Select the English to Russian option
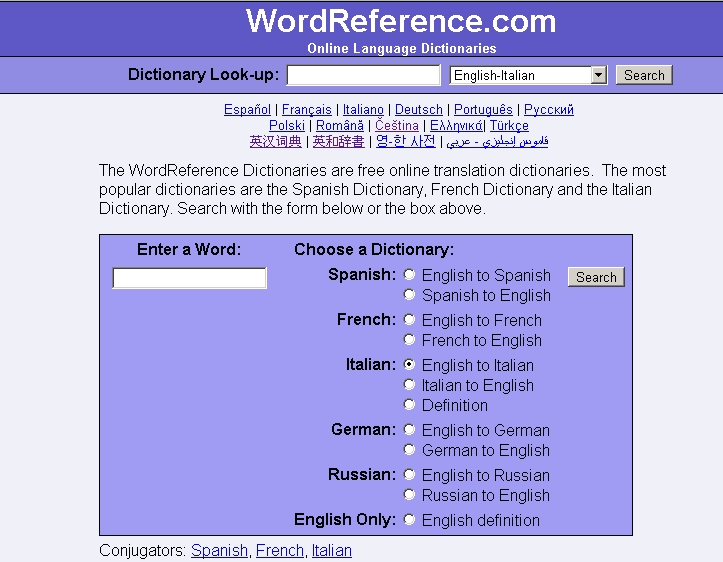This screenshot has width=723, height=562. tap(409, 474)
